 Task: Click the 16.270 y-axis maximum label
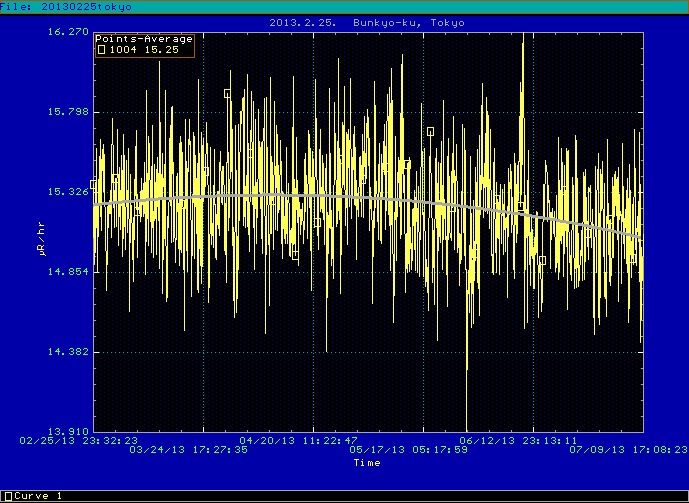tap(69, 32)
